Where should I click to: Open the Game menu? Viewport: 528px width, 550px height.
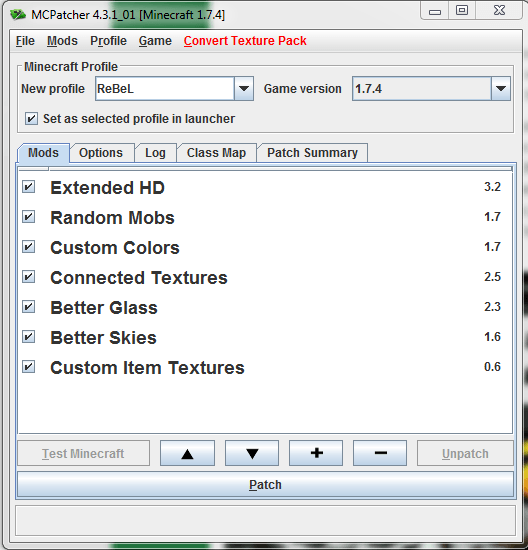point(155,41)
